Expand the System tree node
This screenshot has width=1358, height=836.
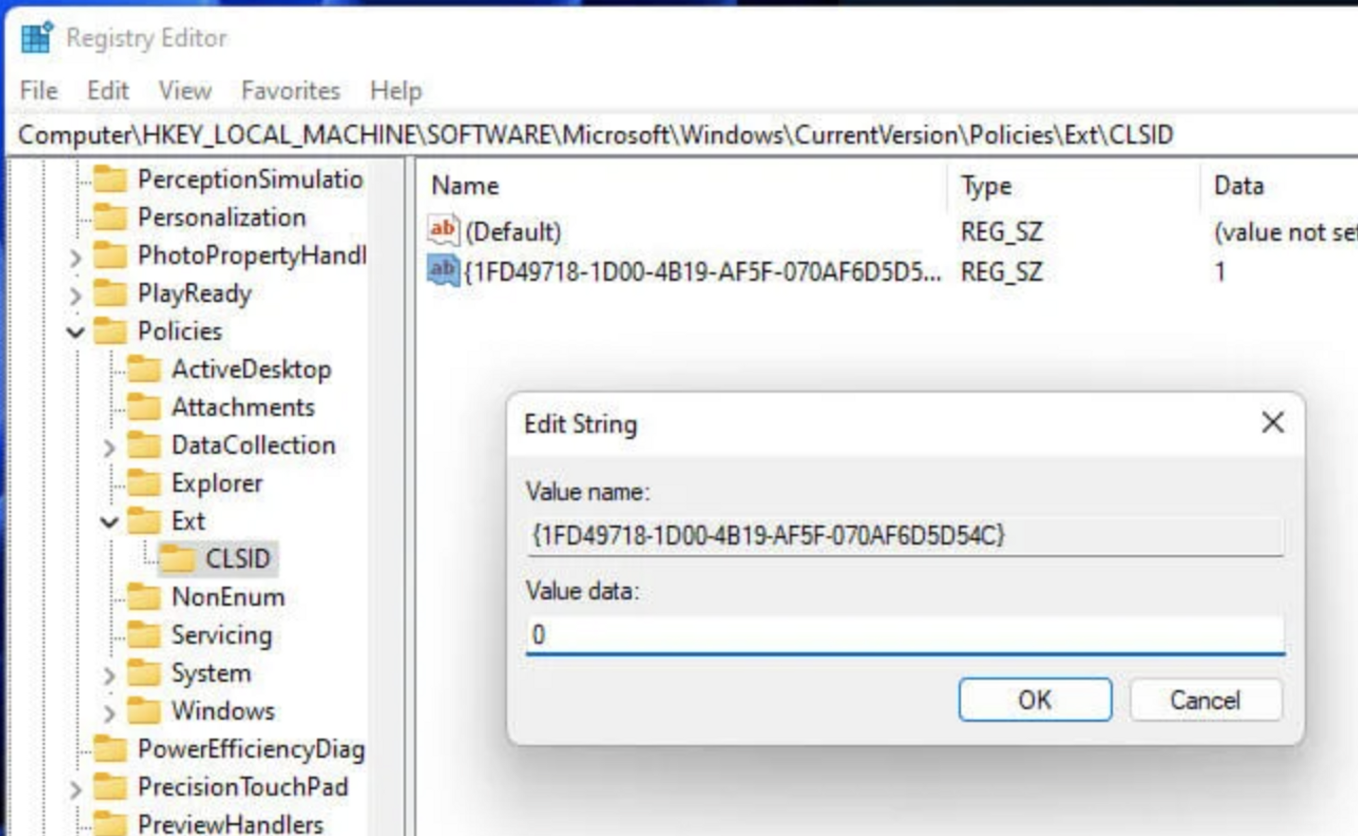(109, 675)
